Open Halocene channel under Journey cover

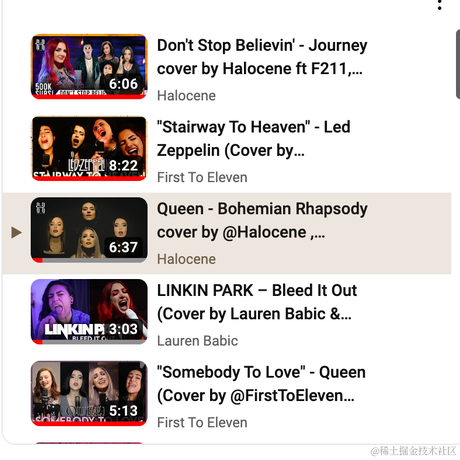pyautogui.click(x=186, y=96)
